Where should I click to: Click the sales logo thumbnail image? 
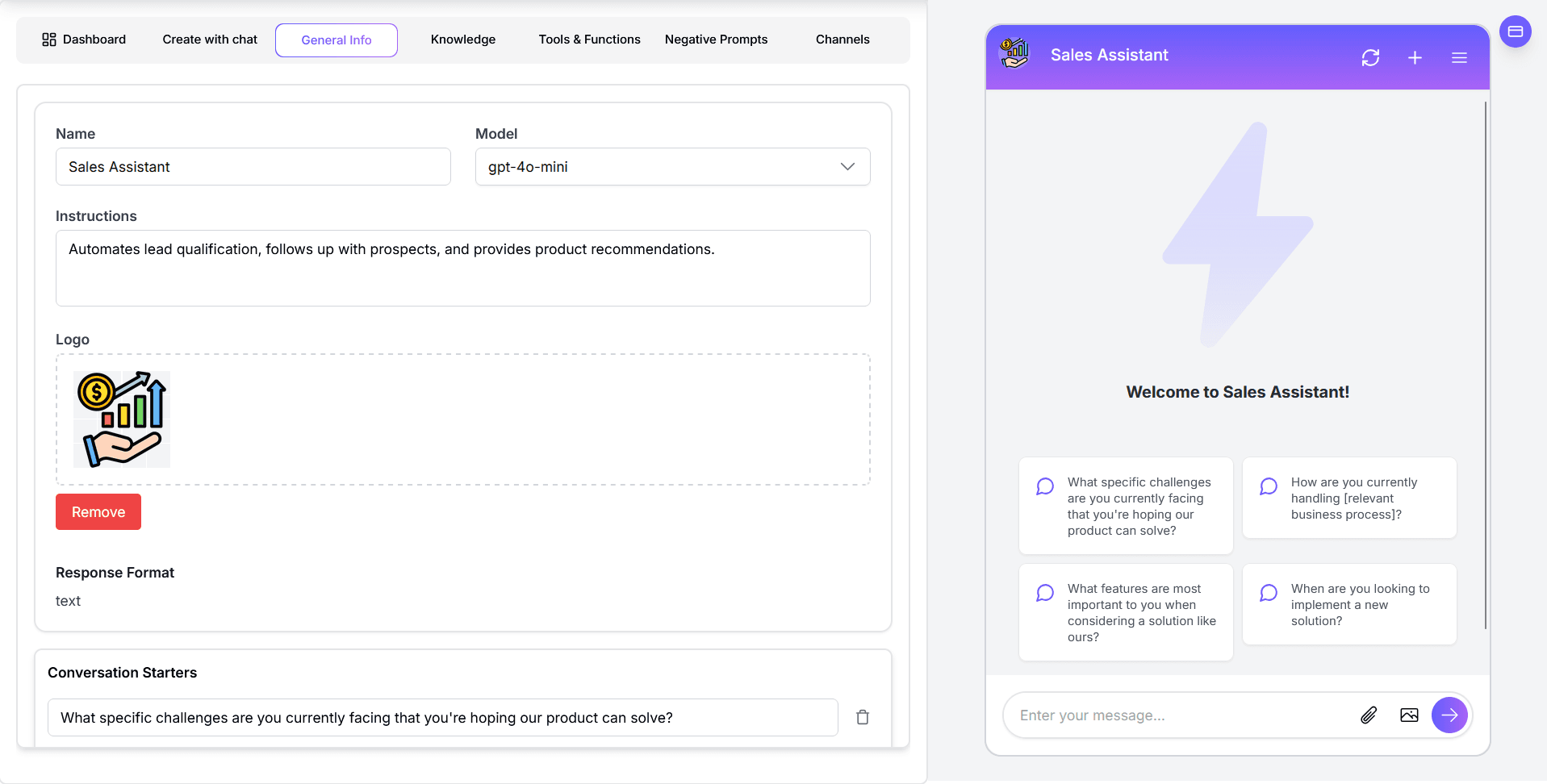[122, 419]
